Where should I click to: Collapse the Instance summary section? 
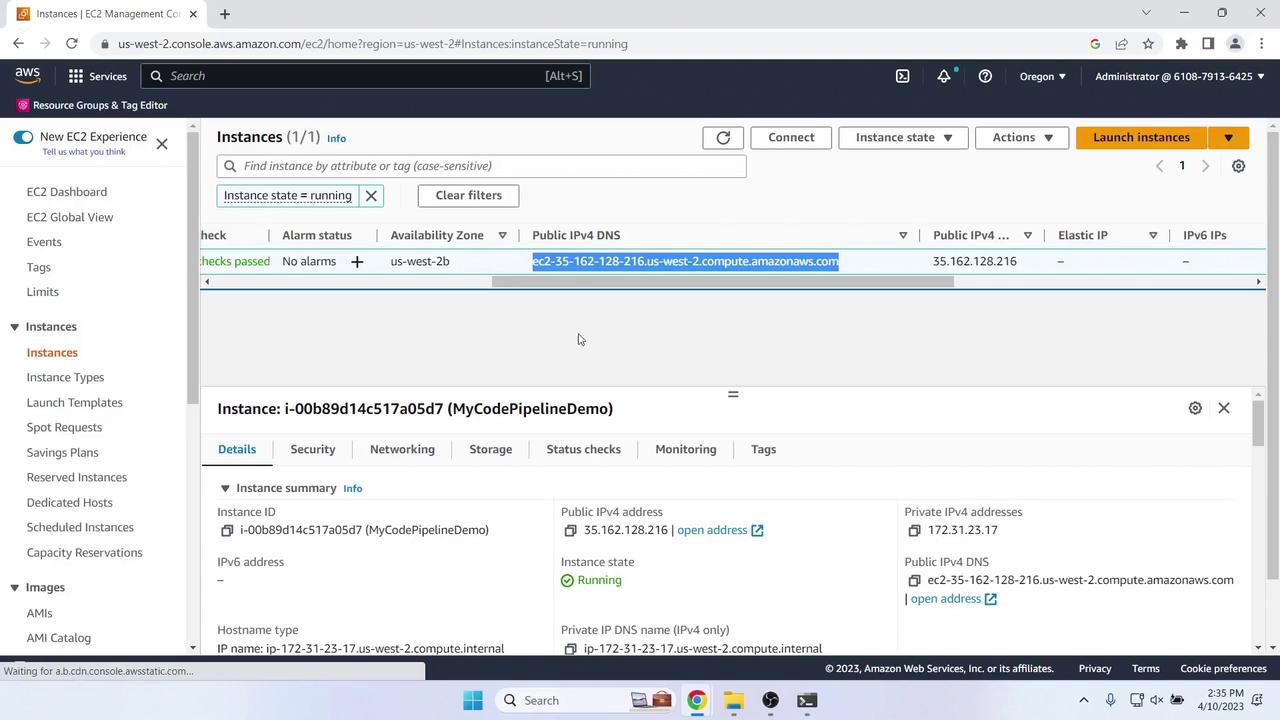225,488
